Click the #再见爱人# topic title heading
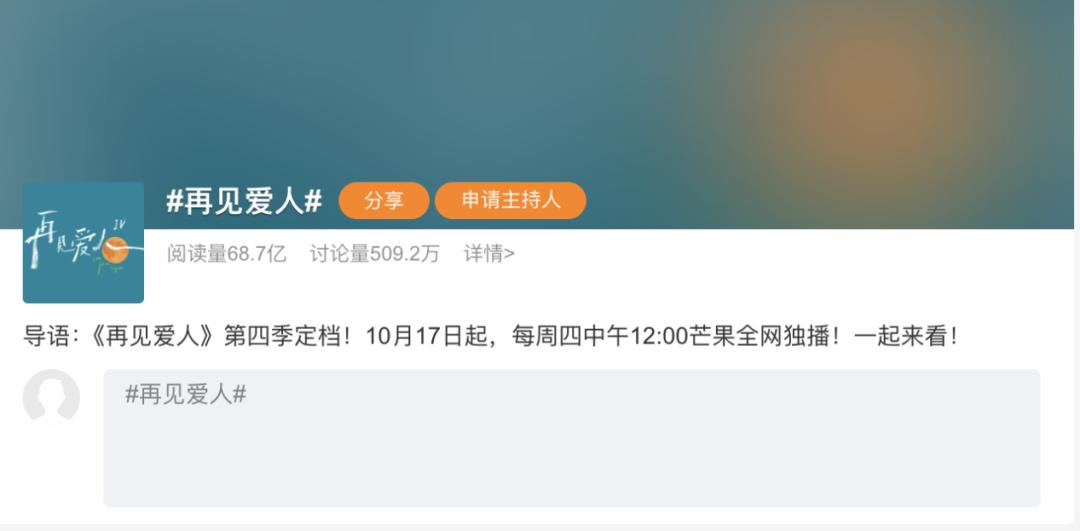 (244, 201)
